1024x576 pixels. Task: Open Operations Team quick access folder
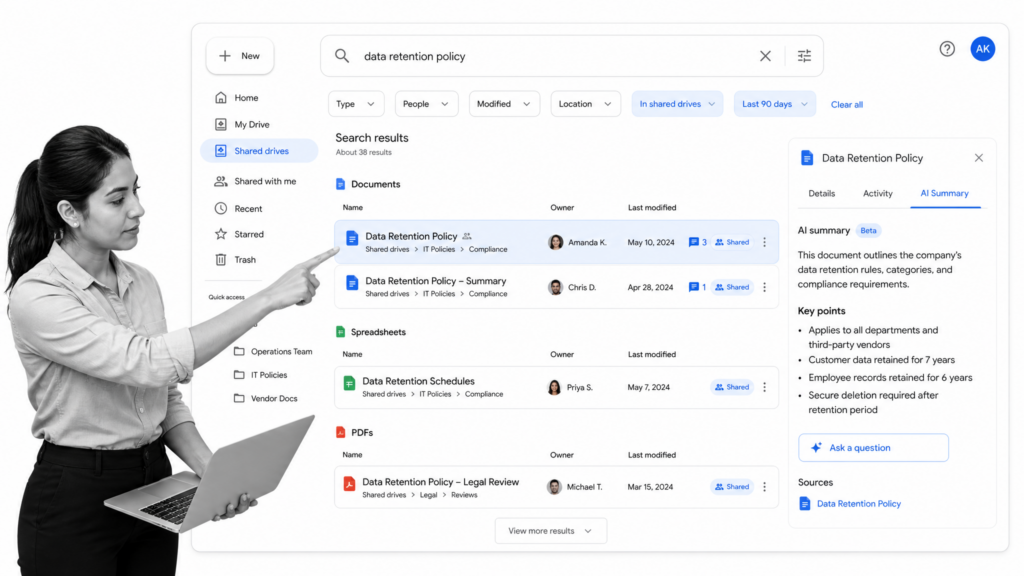273,351
